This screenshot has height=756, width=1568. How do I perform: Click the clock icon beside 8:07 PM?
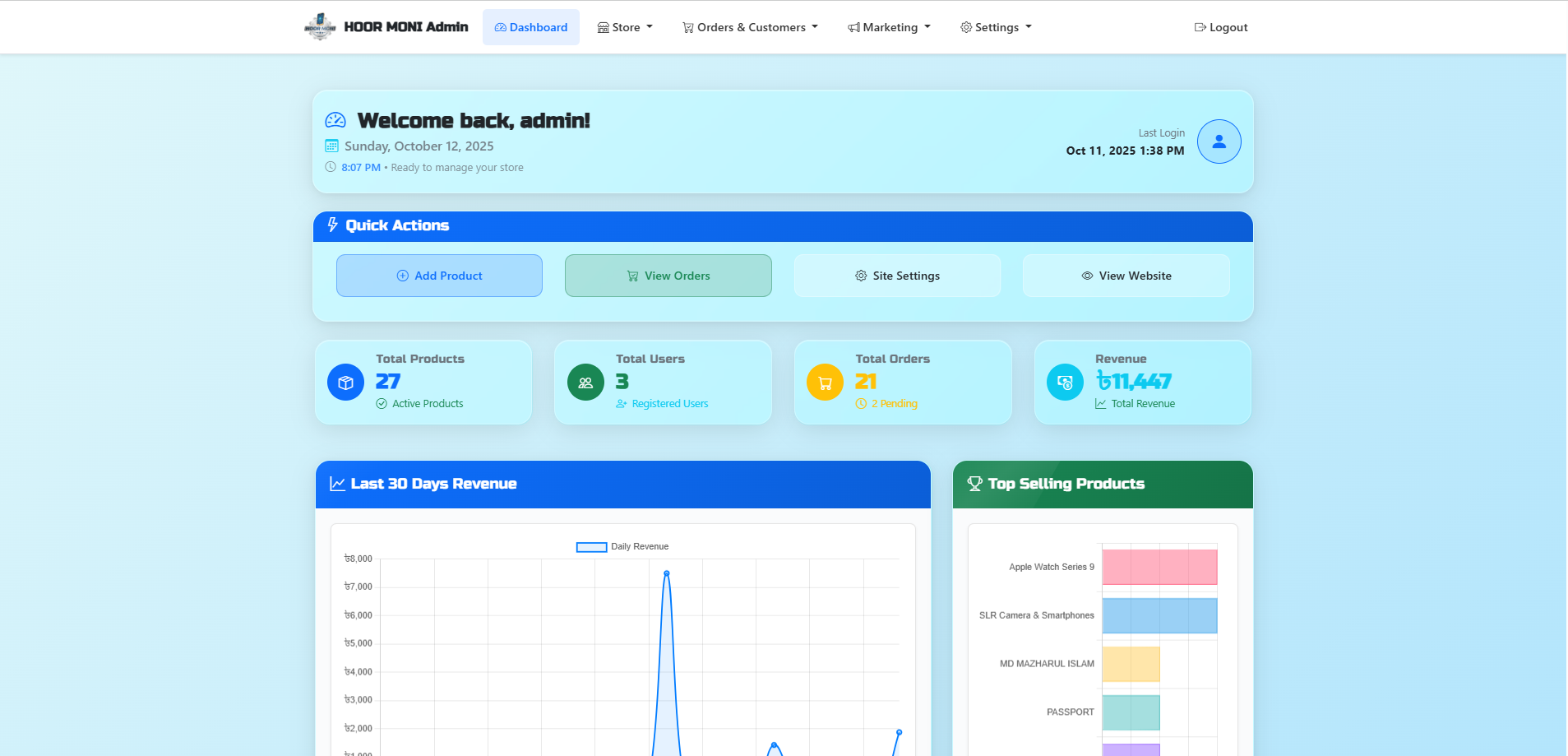(x=331, y=167)
